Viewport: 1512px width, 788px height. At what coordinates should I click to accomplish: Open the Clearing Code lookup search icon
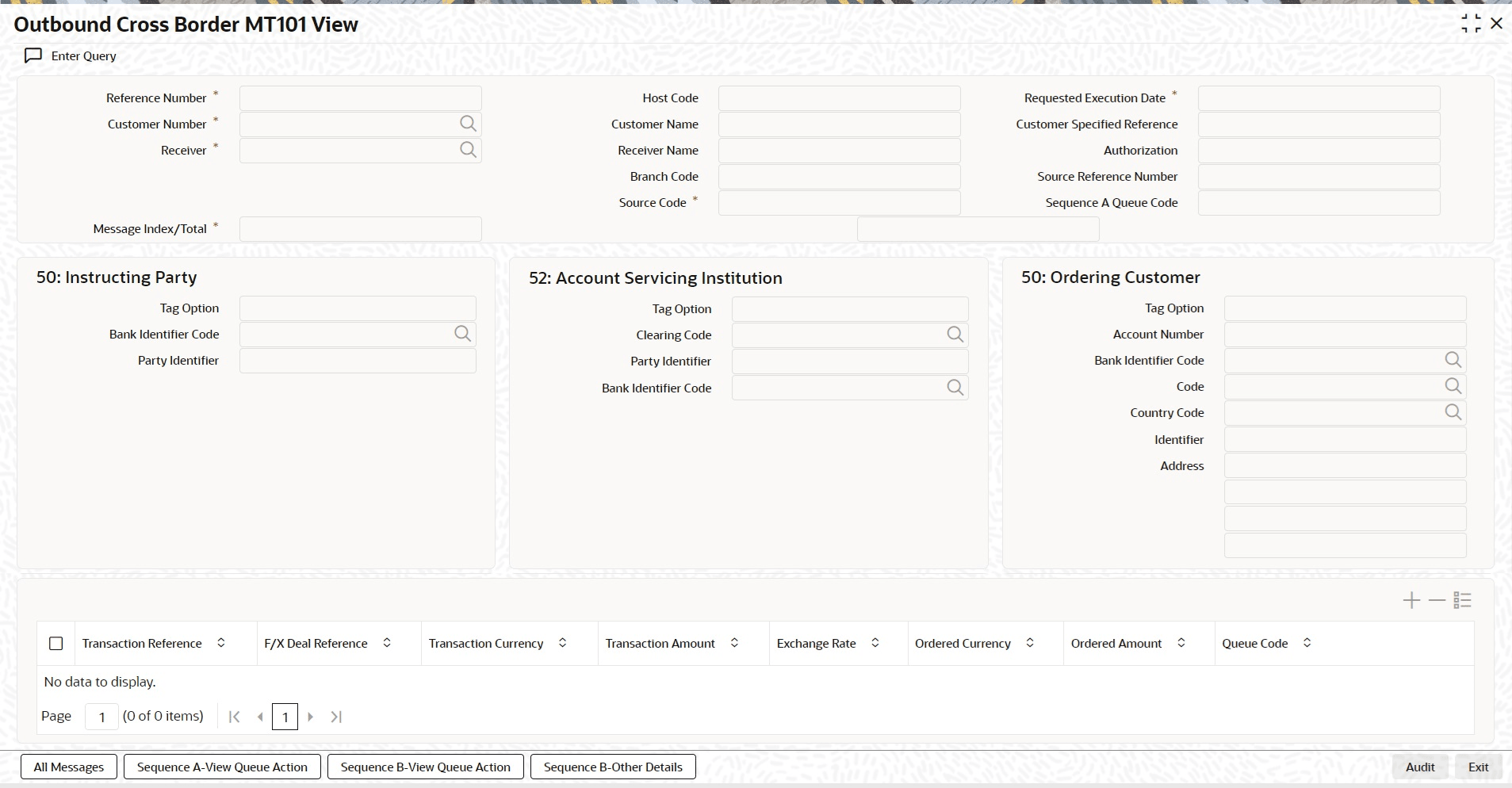(955, 335)
